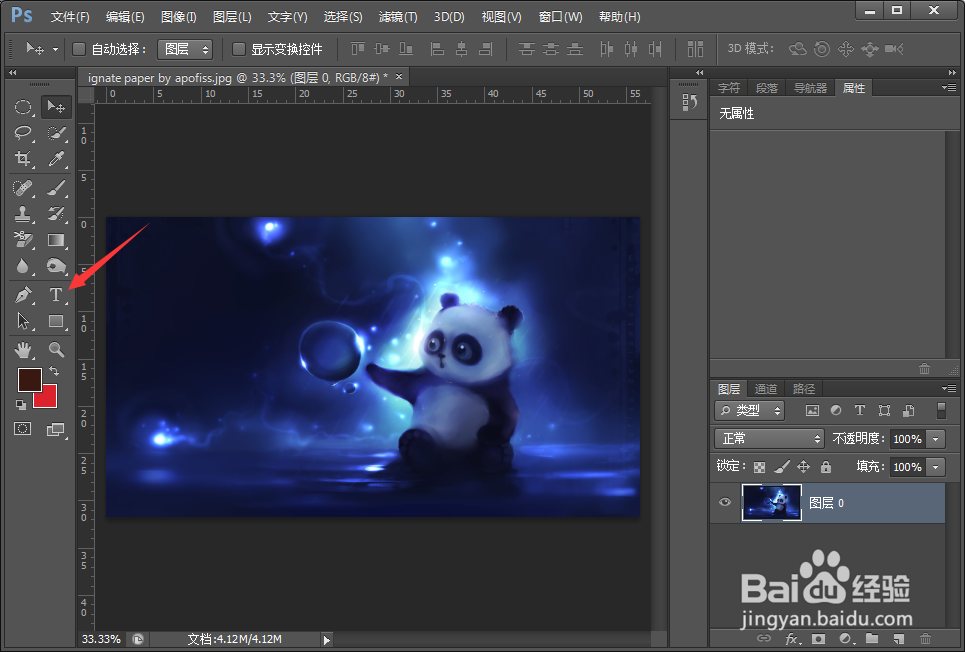Select the Rectangle shape tool

(56, 321)
